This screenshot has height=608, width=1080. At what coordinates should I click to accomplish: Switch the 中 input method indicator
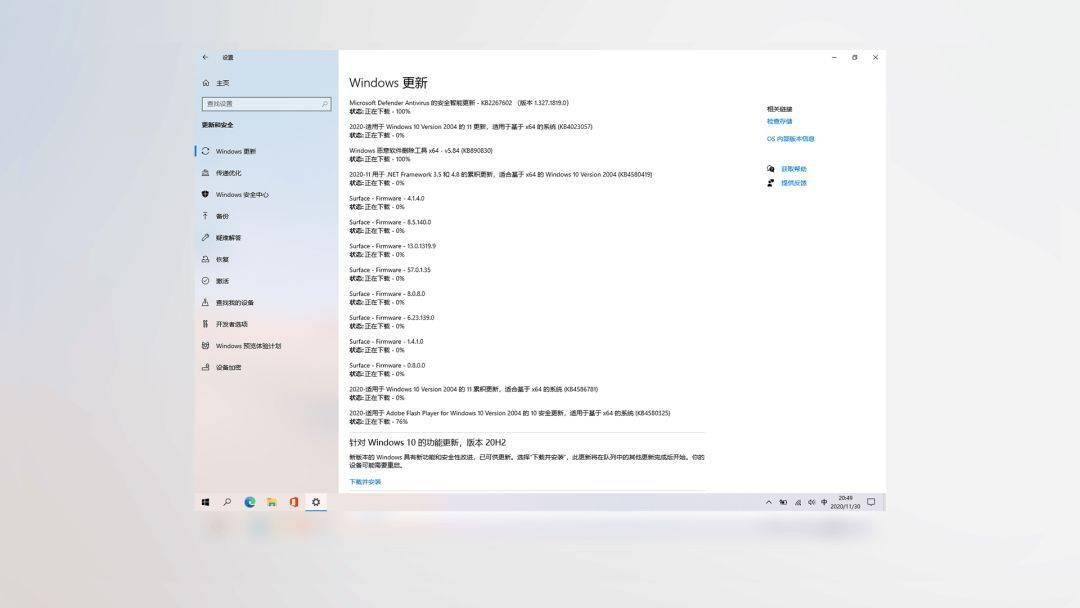(824, 503)
